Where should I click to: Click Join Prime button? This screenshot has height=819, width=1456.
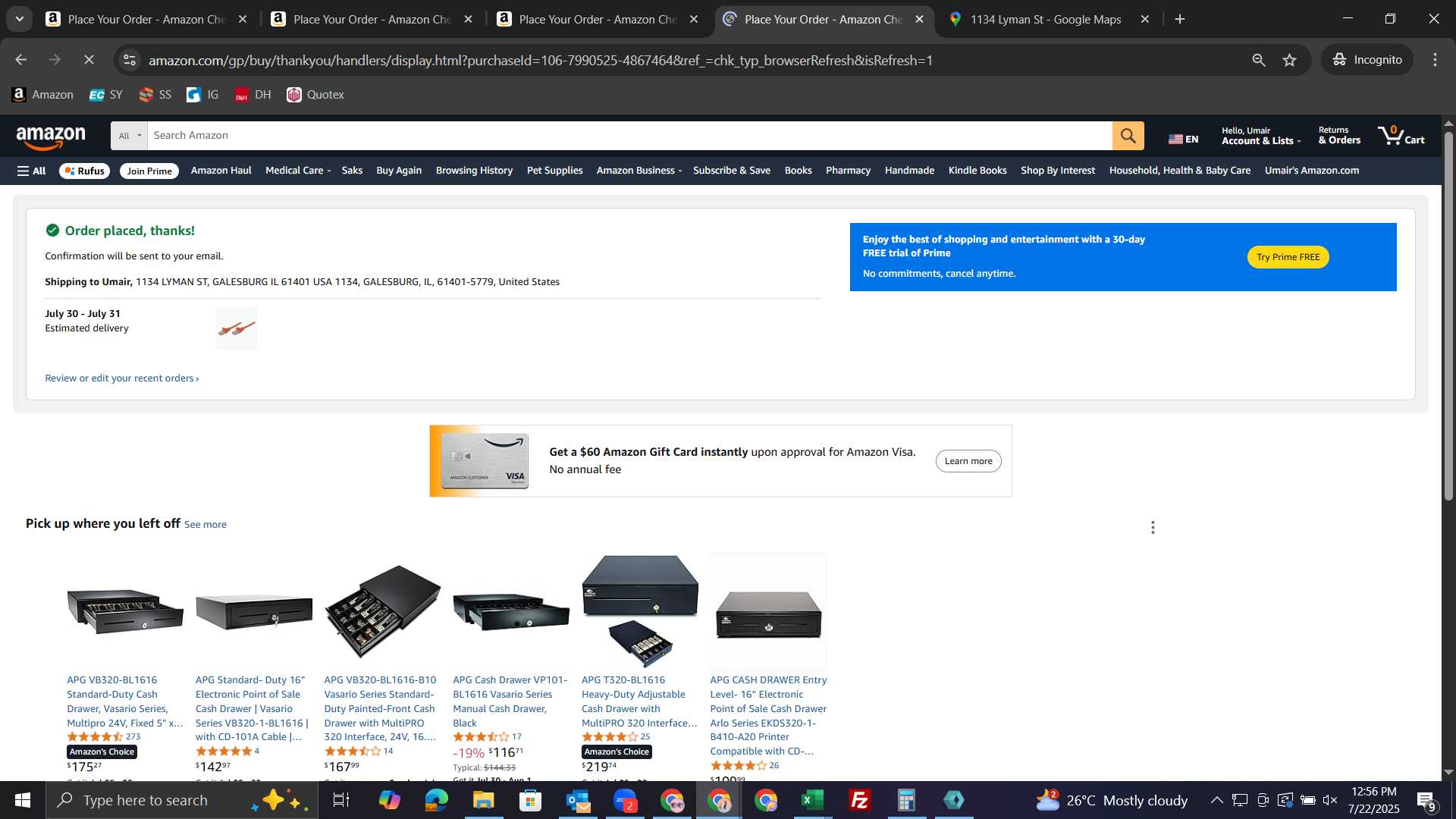pos(149,171)
